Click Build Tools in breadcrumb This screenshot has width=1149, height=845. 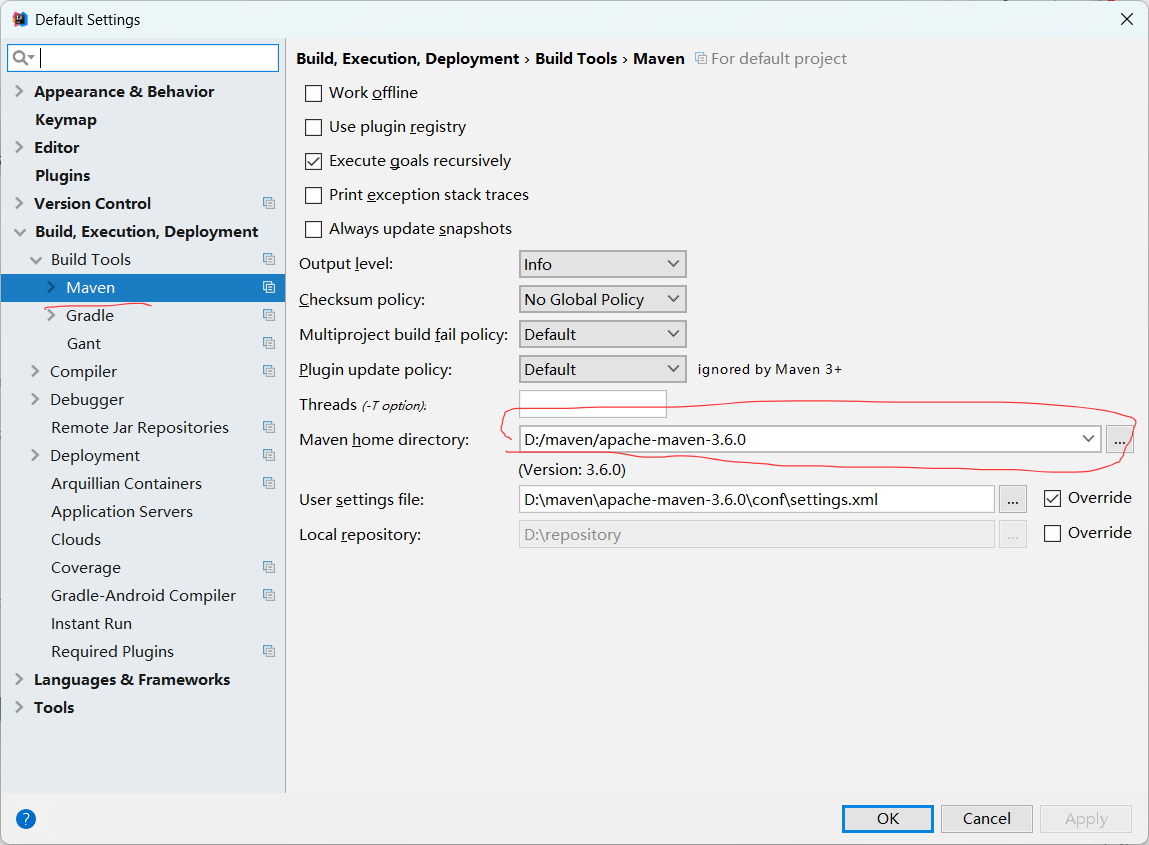coord(576,59)
